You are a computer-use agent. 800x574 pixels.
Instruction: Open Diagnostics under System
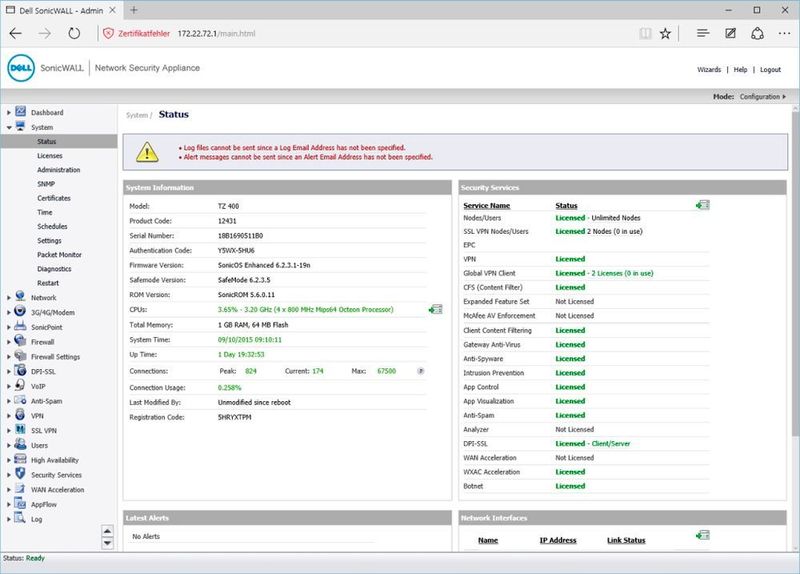(54, 269)
